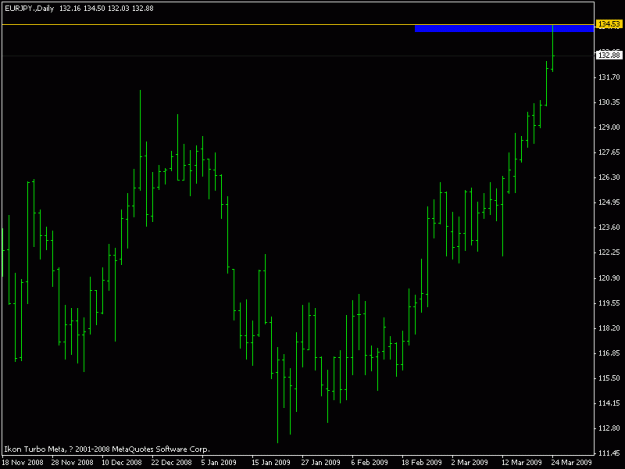625x469 pixels.
Task: Click the Ikon Turbo Meta copyright text
Action: [x=106, y=449]
